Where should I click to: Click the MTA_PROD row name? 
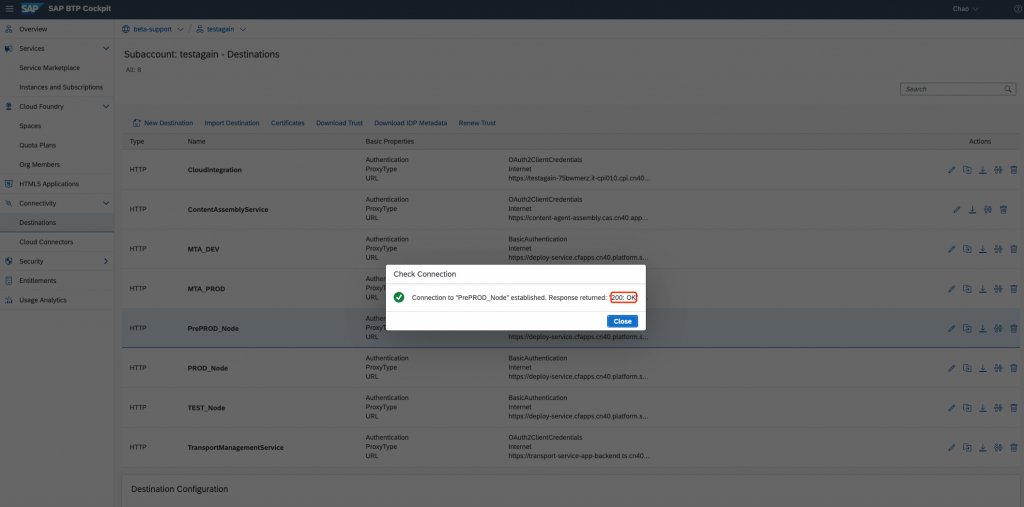point(206,289)
